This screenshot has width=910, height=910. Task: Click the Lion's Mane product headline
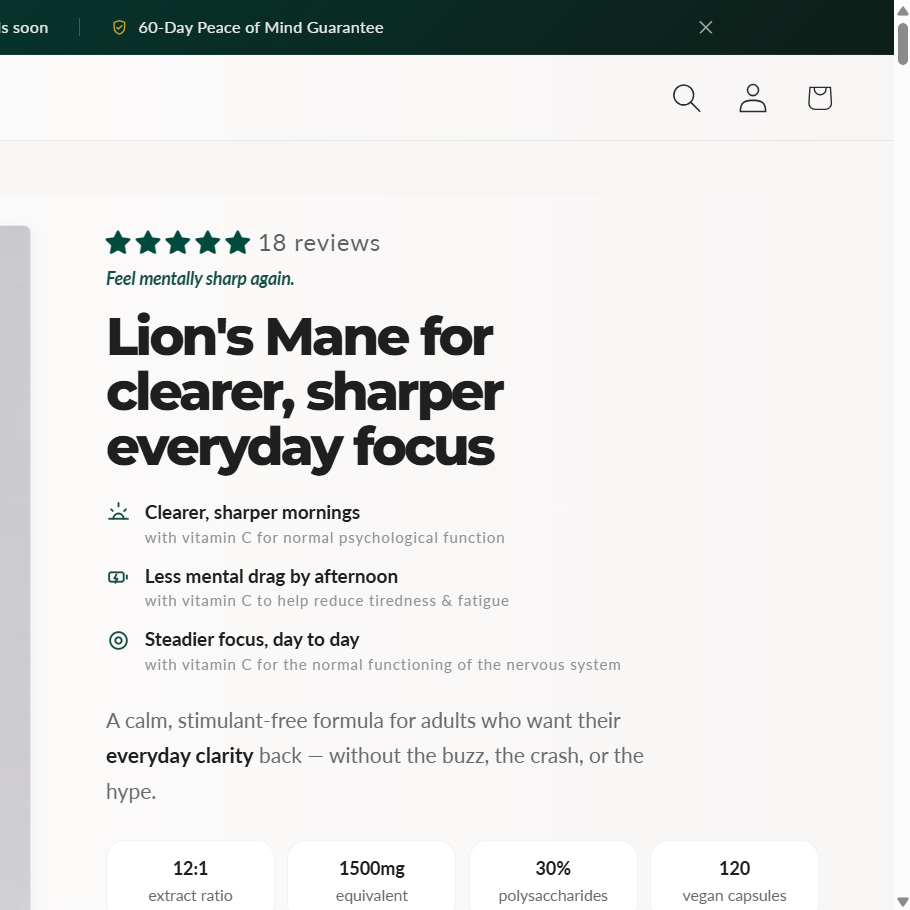(x=305, y=392)
